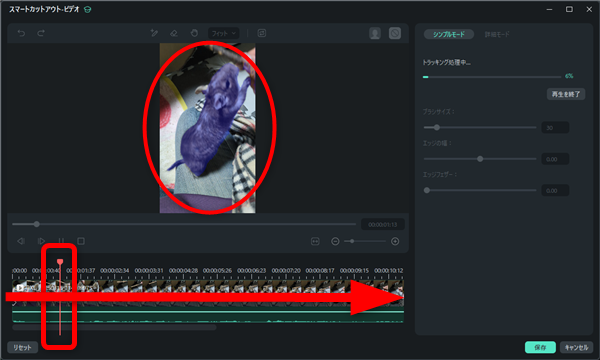Viewport: 600px width, 360px height.
Task: Undo the last action
Action: click(x=21, y=33)
